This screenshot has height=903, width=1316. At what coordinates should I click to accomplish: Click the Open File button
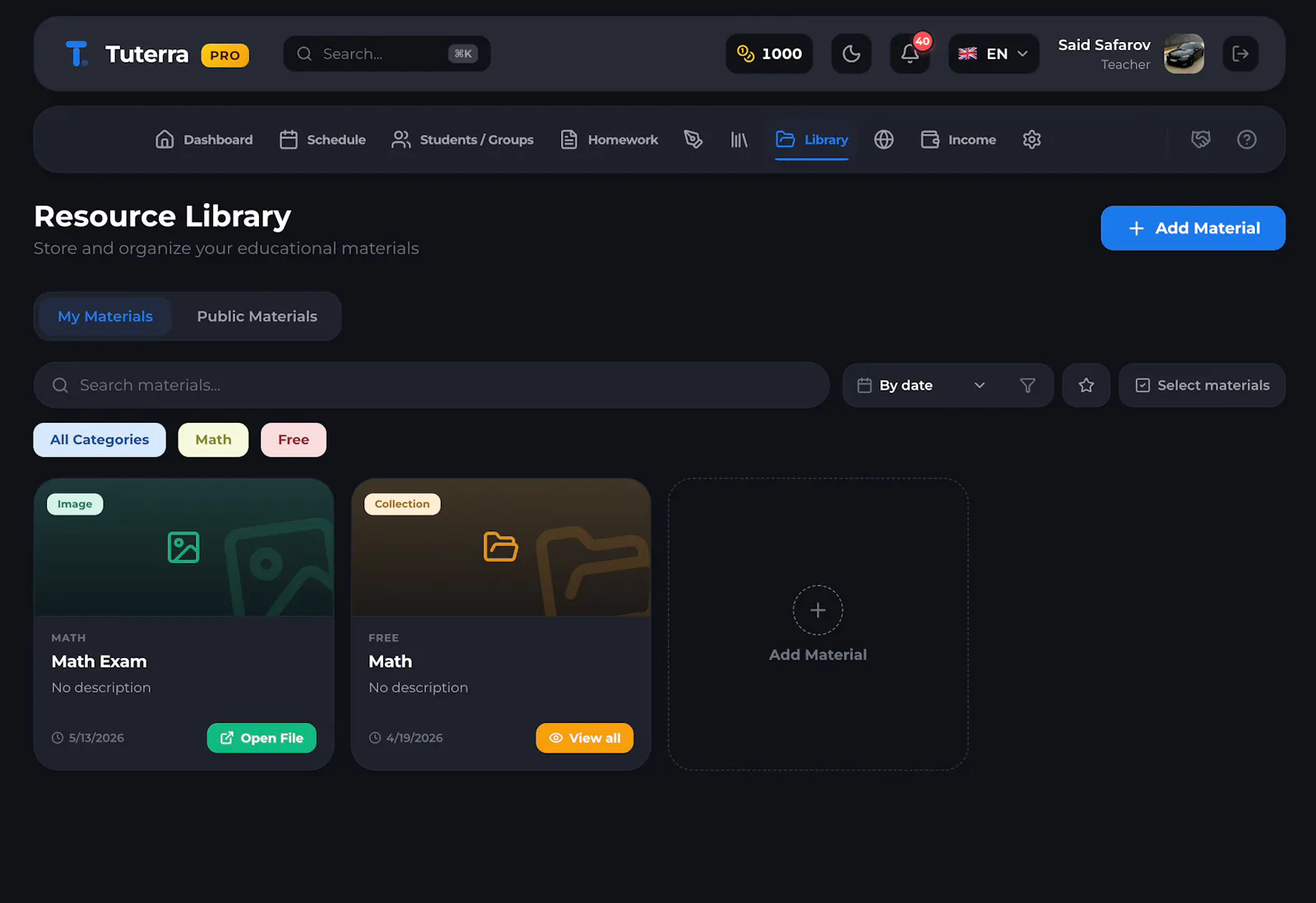coord(262,738)
